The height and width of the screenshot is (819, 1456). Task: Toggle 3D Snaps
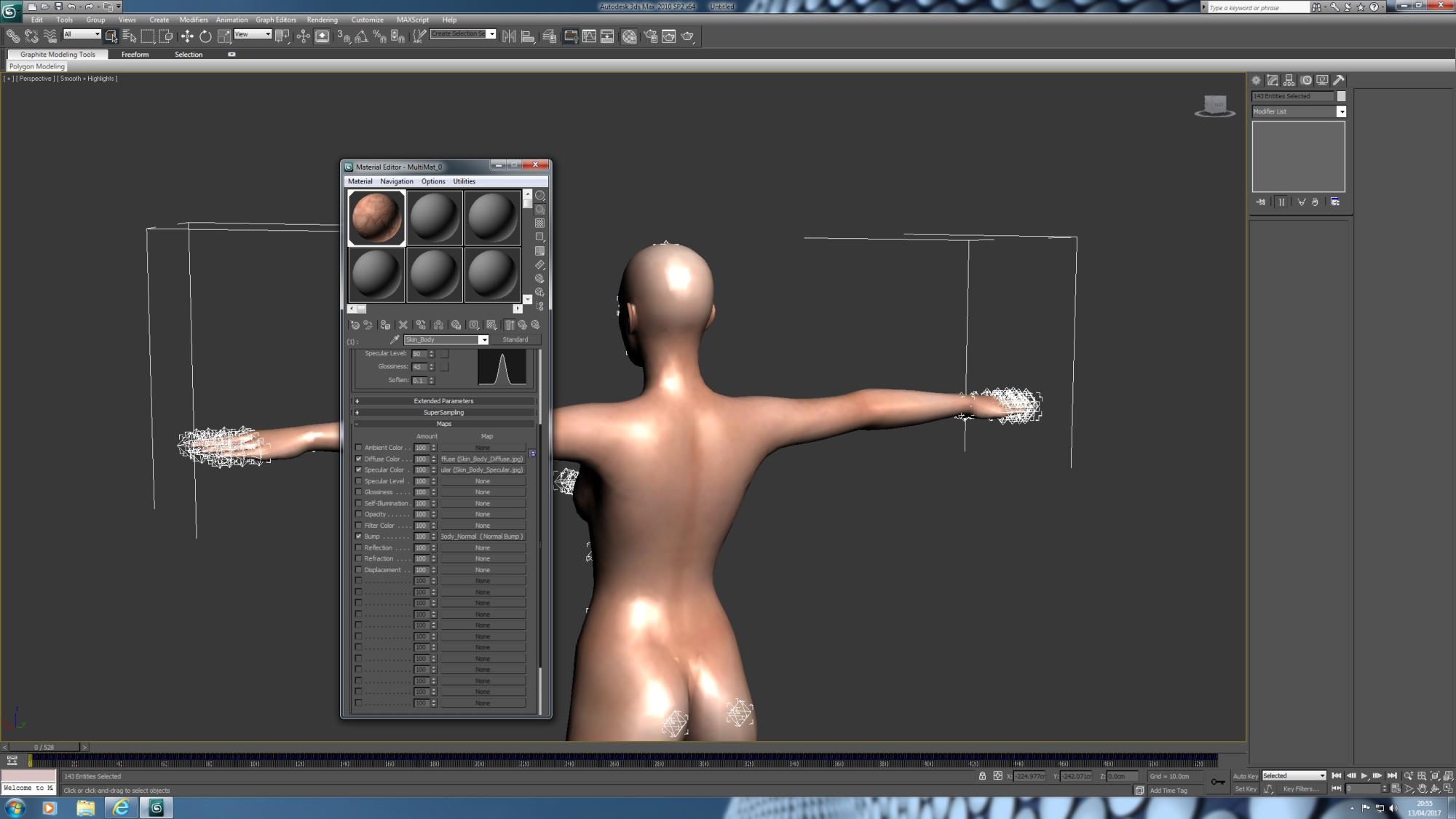click(x=344, y=36)
